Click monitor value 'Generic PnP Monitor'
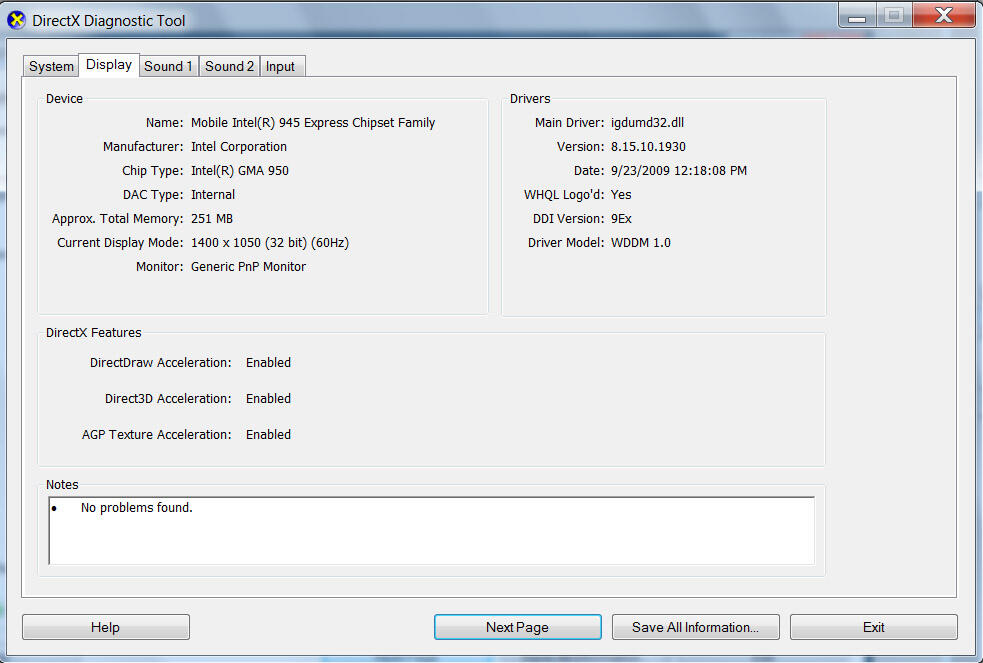The height and width of the screenshot is (663, 983). (x=248, y=266)
